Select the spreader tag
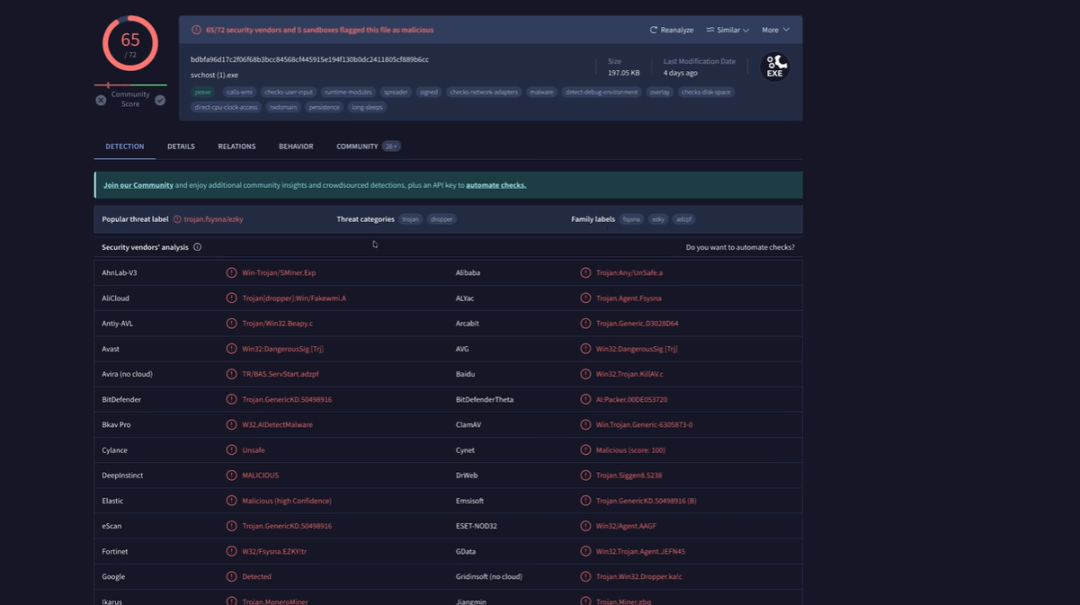Viewport: 1080px width, 605px height. tap(395, 92)
